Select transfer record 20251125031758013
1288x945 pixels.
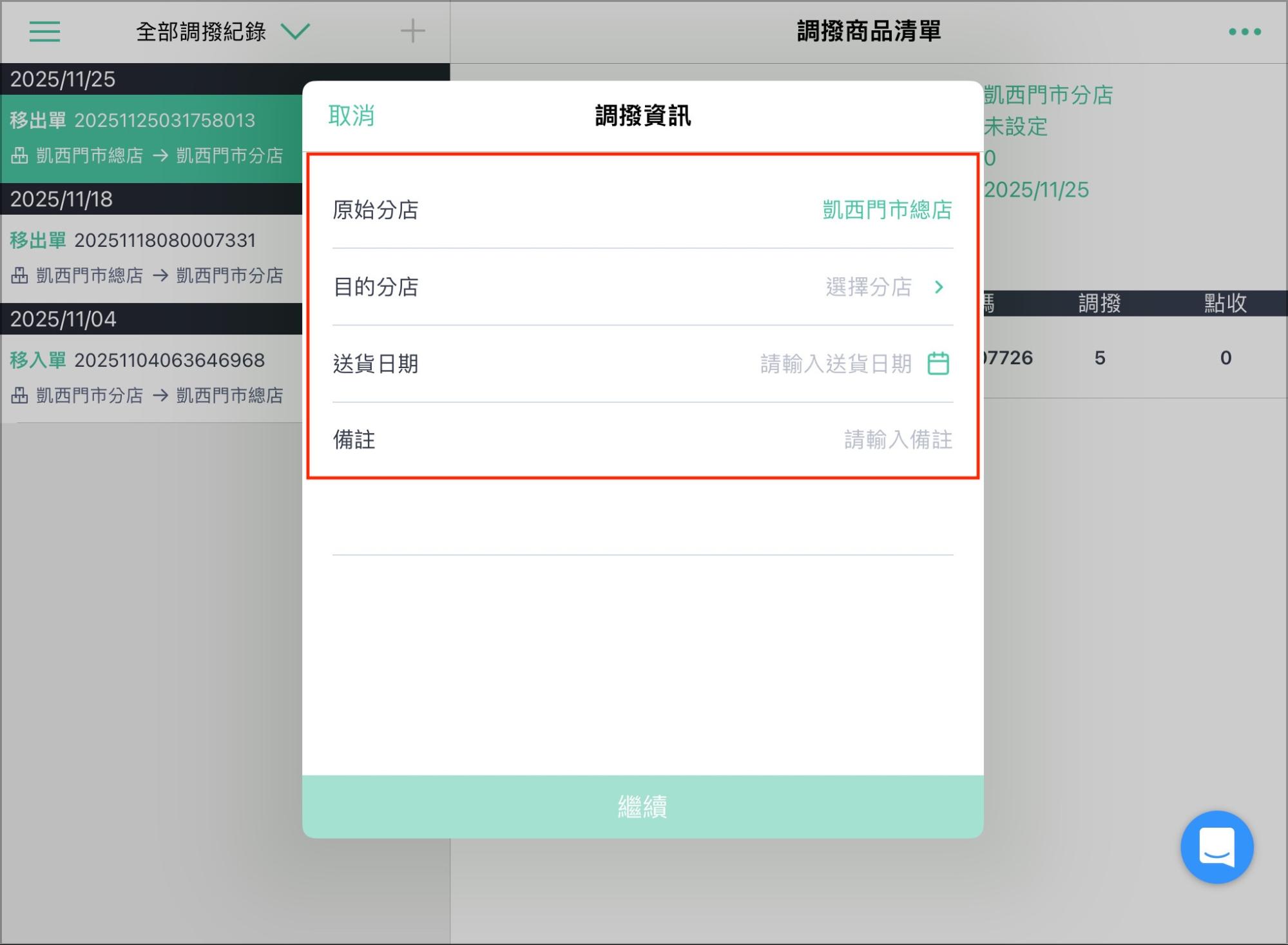pyautogui.click(x=151, y=138)
